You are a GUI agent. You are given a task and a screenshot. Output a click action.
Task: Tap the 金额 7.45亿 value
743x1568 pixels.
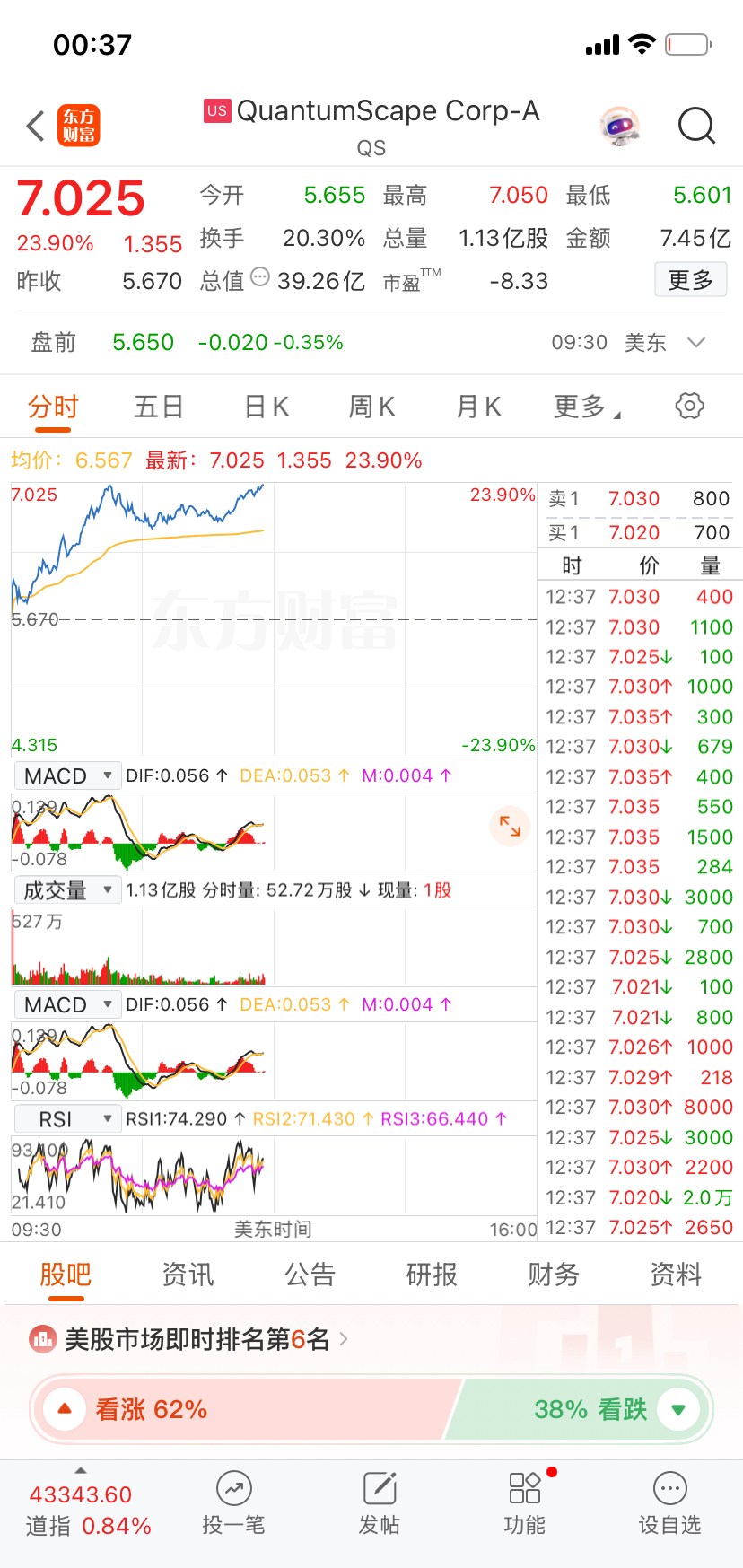[x=695, y=238]
